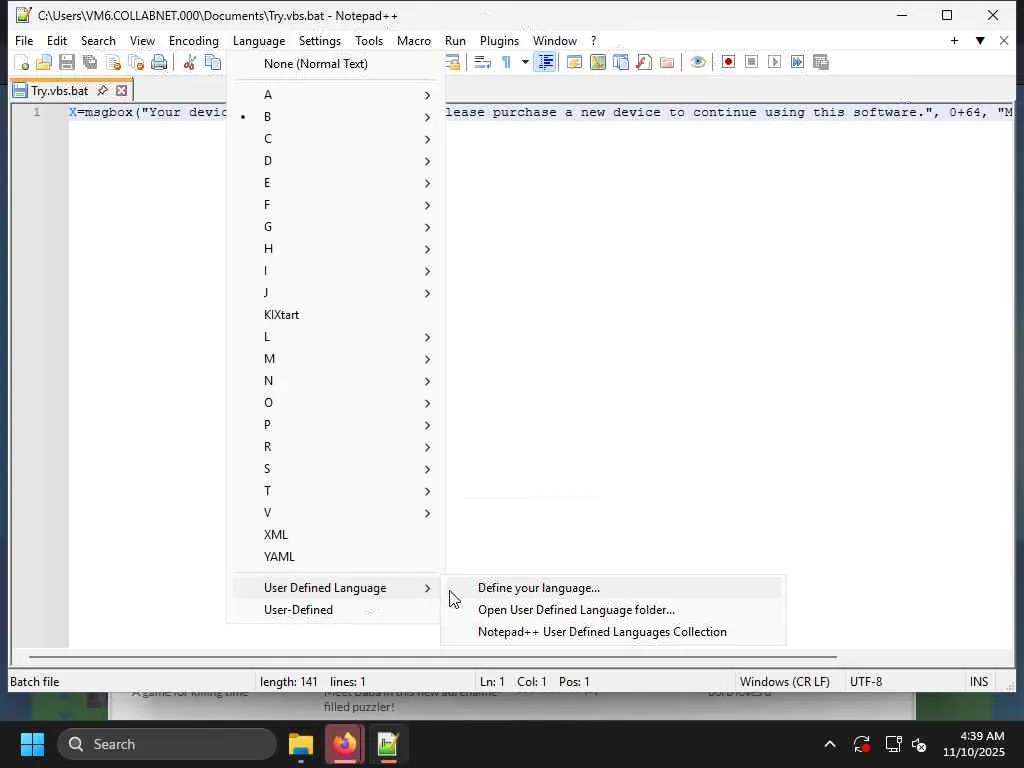This screenshot has width=1024, height=768.
Task: Click the taskbar Search box
Action: point(167,744)
